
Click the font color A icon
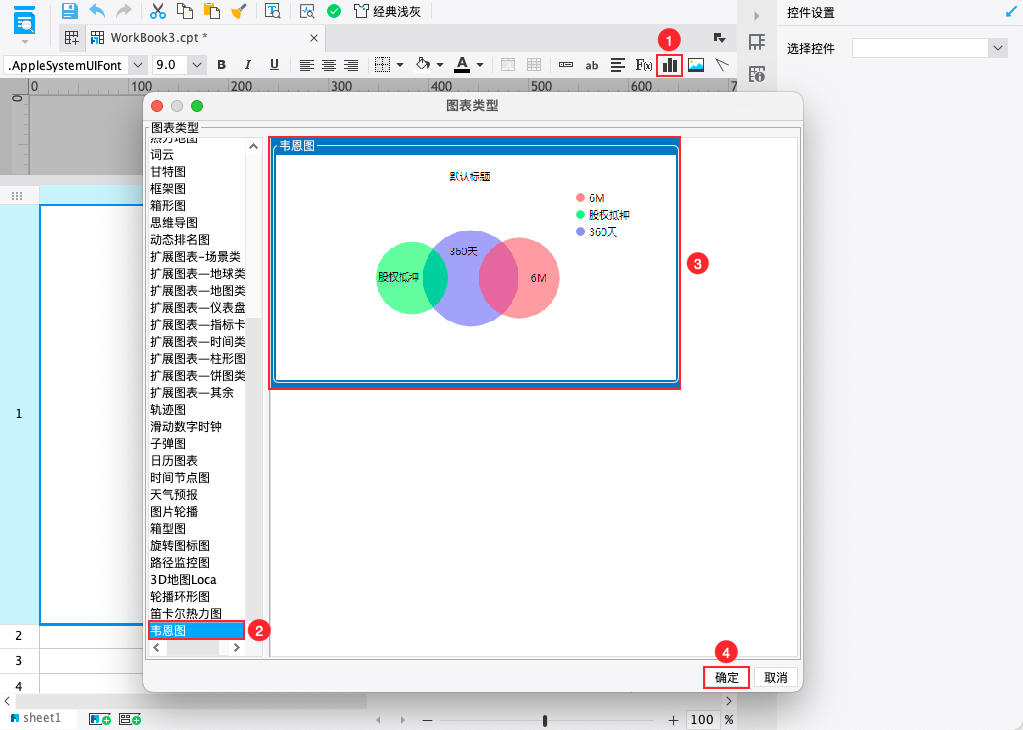click(462, 65)
